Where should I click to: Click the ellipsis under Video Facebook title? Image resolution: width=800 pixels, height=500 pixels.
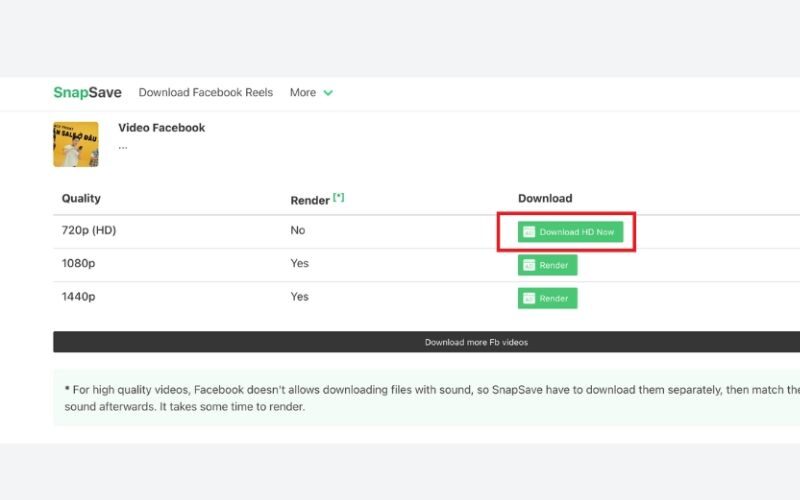[x=123, y=146]
